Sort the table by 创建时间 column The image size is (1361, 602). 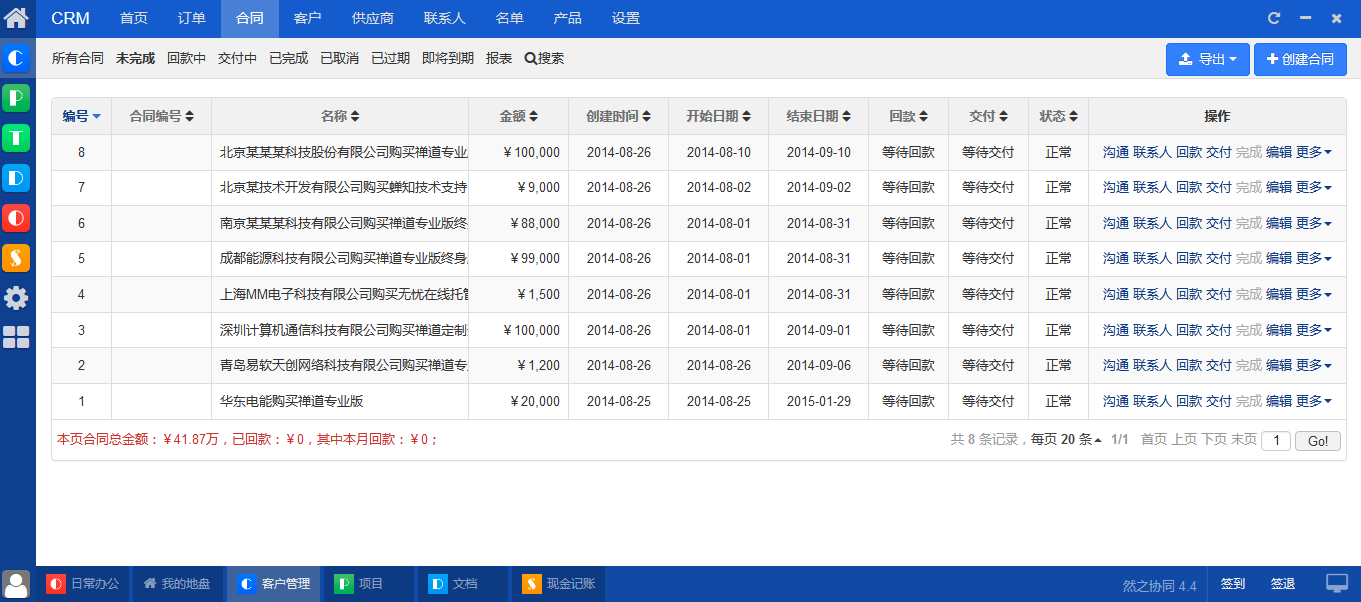619,116
